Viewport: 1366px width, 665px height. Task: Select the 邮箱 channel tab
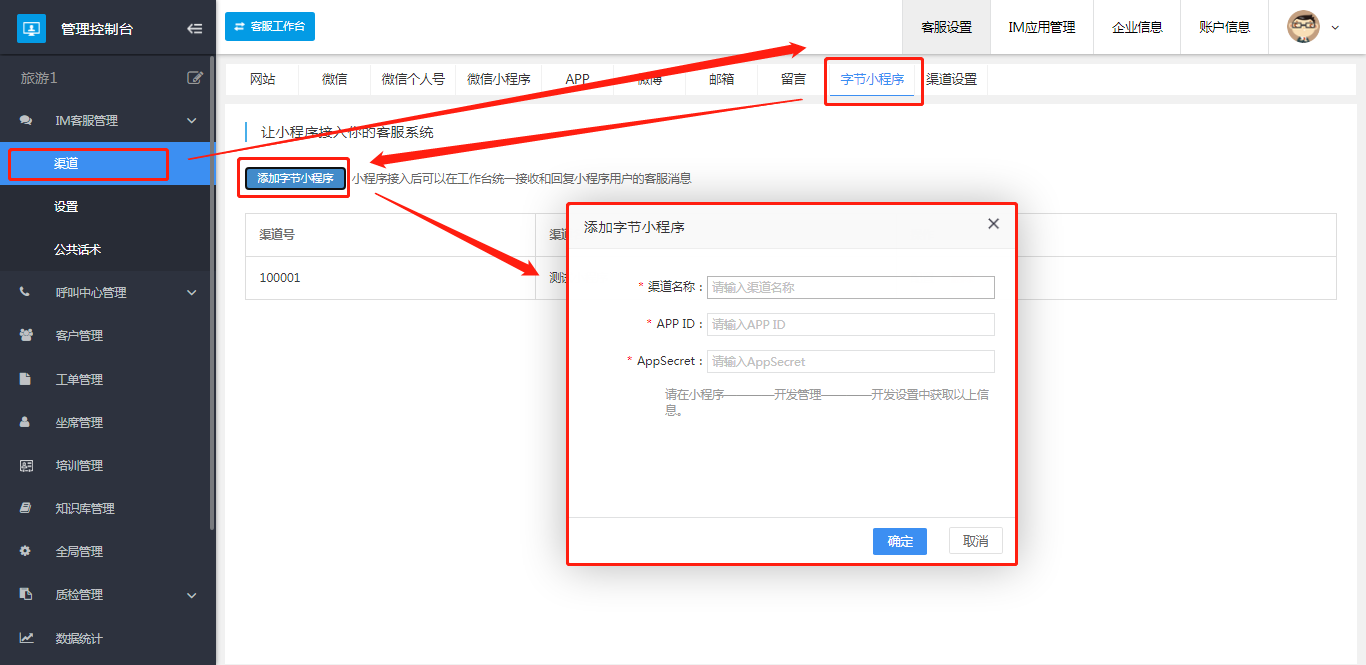tap(721, 79)
